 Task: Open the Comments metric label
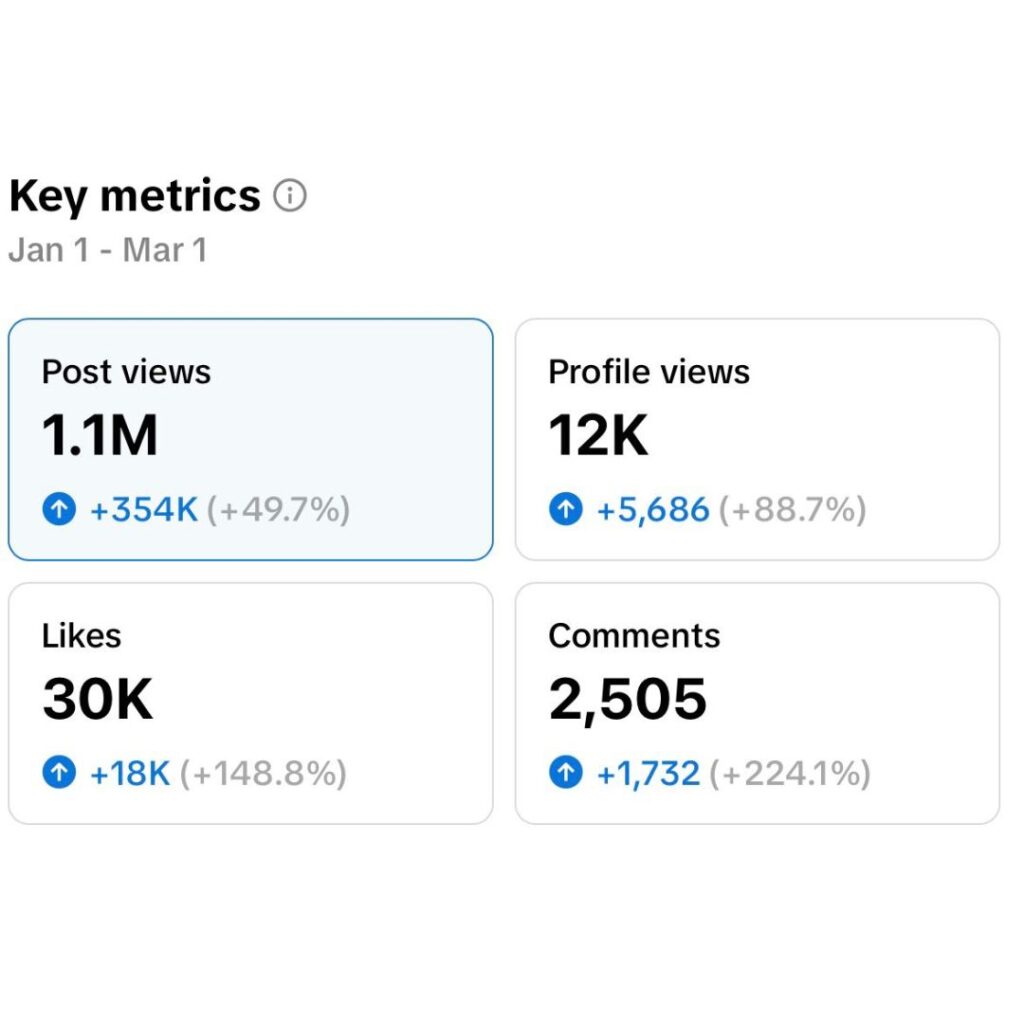click(x=634, y=636)
